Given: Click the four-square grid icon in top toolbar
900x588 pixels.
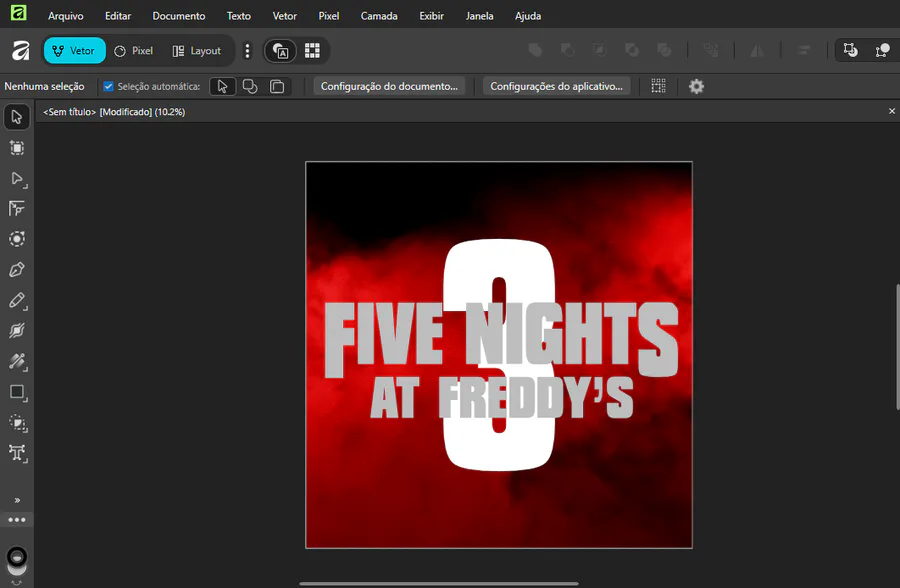Looking at the screenshot, I should [312, 51].
